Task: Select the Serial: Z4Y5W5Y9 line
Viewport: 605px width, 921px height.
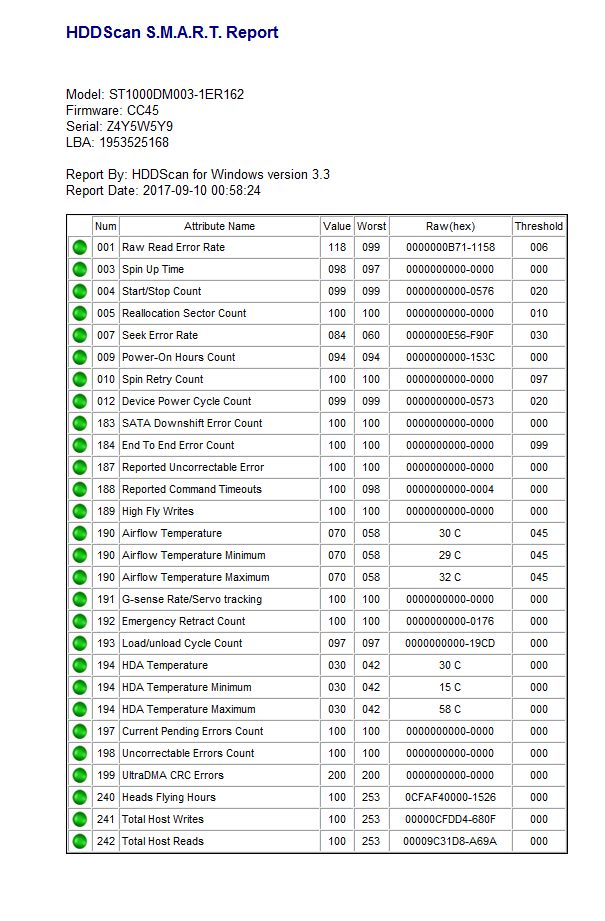Action: coord(119,126)
